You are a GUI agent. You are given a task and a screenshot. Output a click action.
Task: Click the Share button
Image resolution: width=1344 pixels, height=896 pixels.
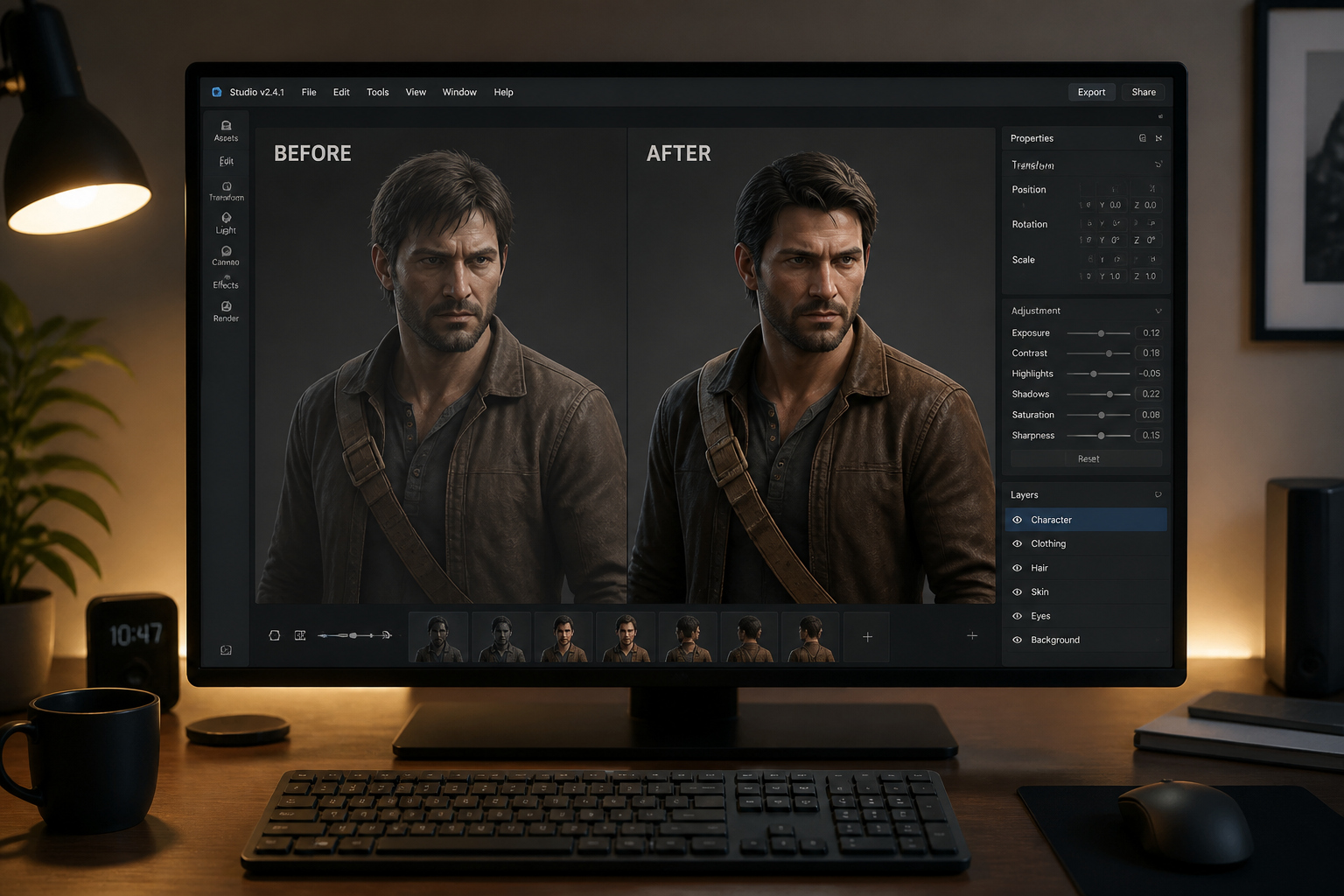[x=1144, y=92]
